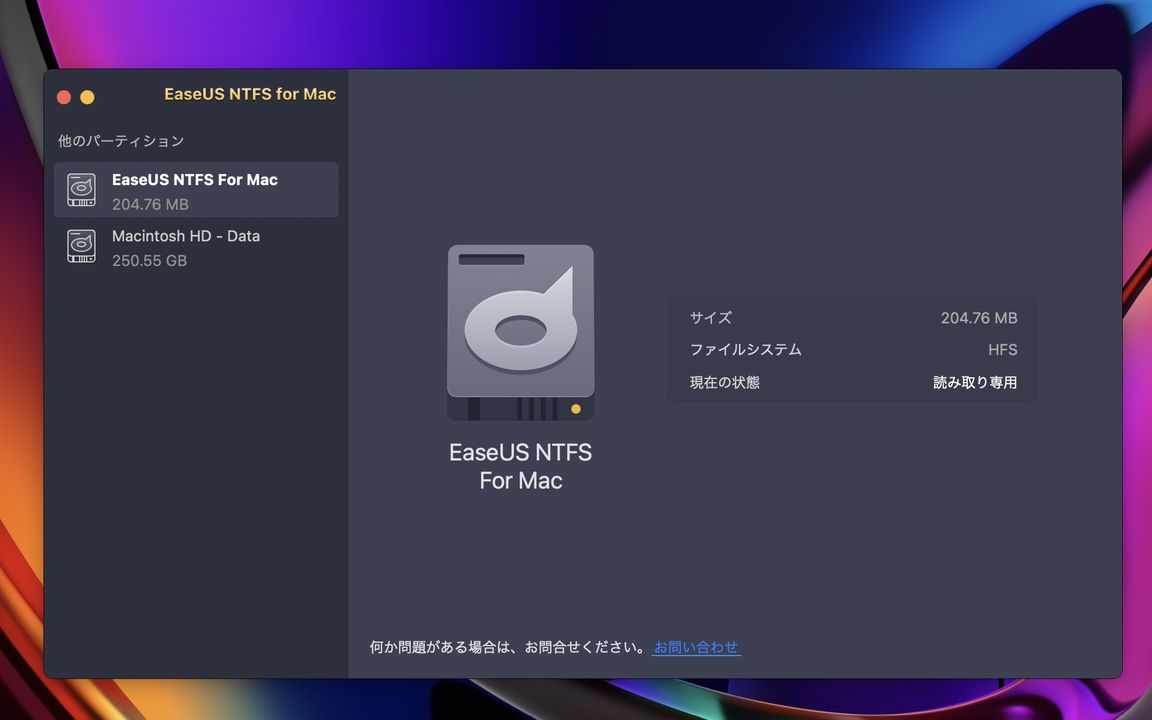Open the お問い合わせ contact link

pos(696,647)
